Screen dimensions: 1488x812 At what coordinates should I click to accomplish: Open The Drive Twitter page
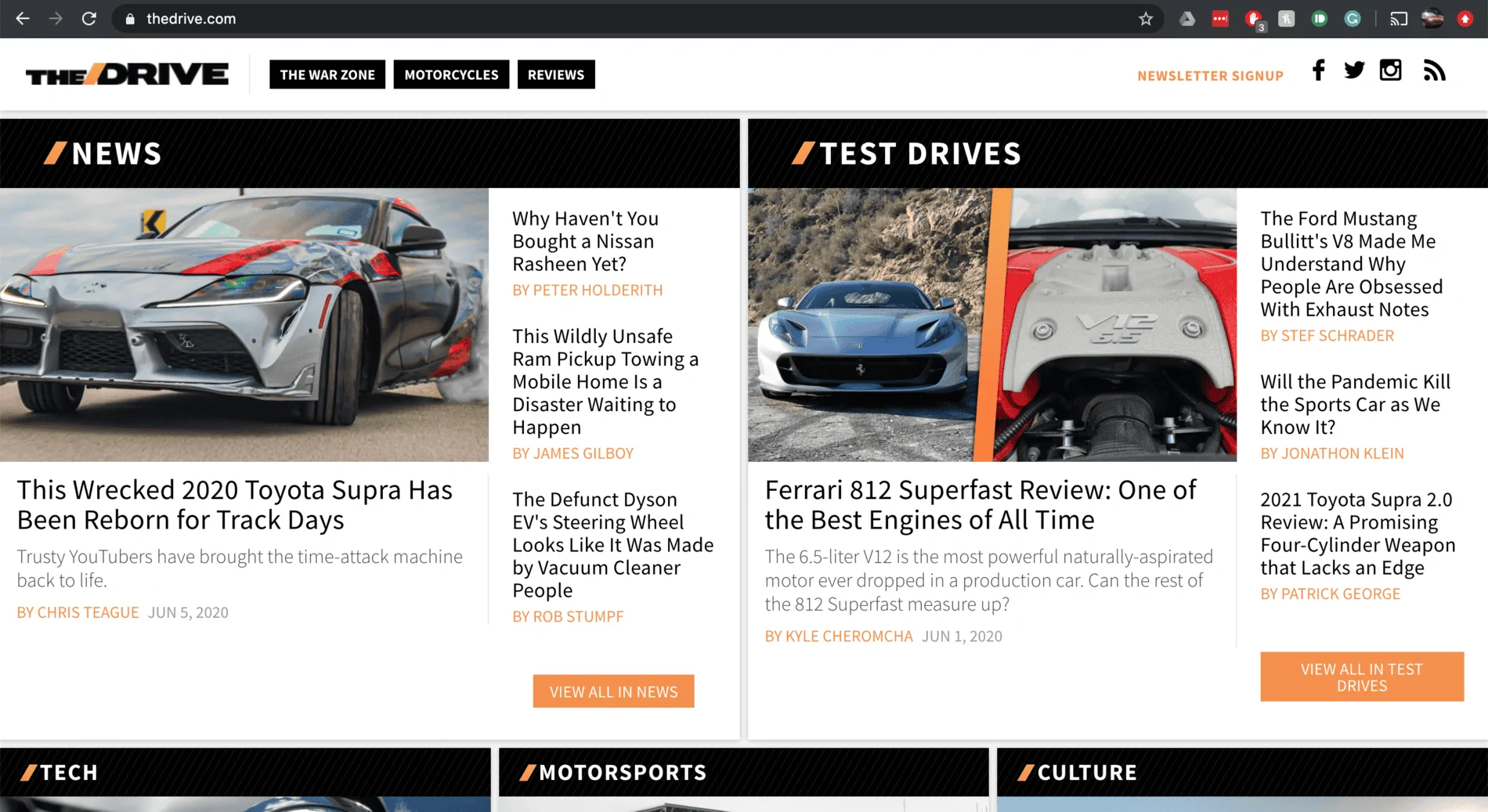tap(1354, 70)
